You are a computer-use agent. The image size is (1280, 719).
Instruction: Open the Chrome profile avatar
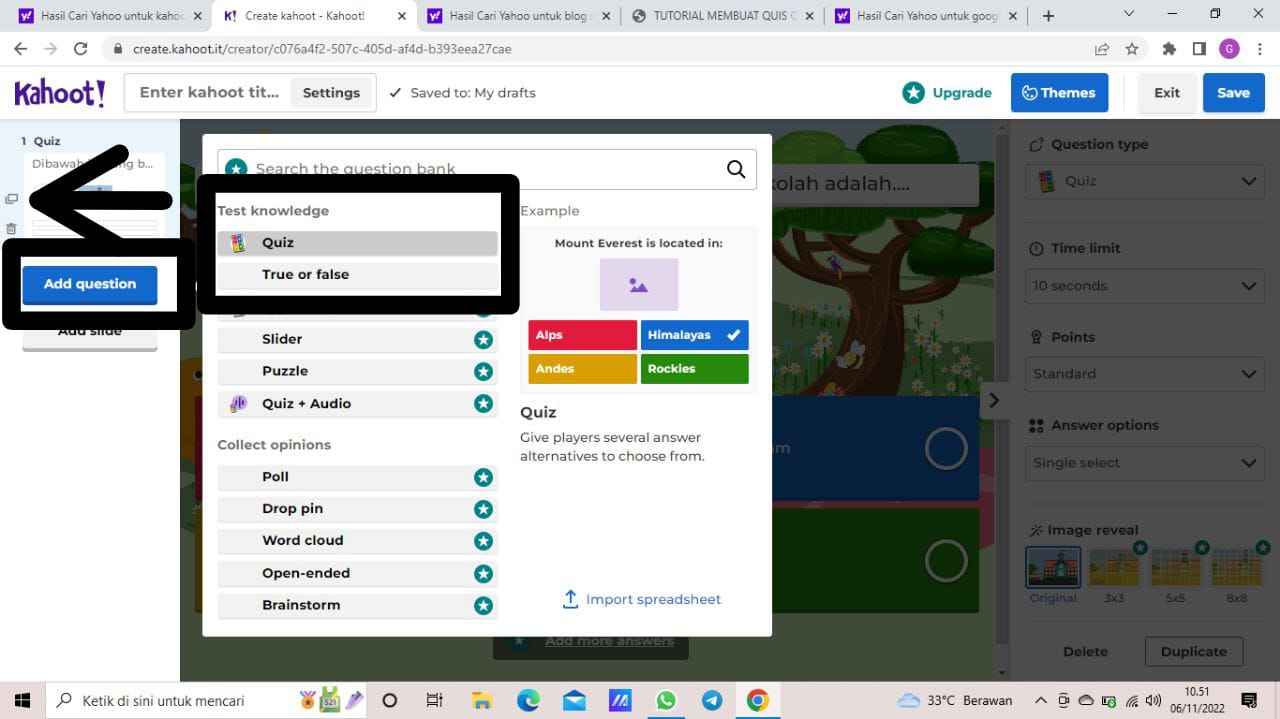click(1229, 49)
